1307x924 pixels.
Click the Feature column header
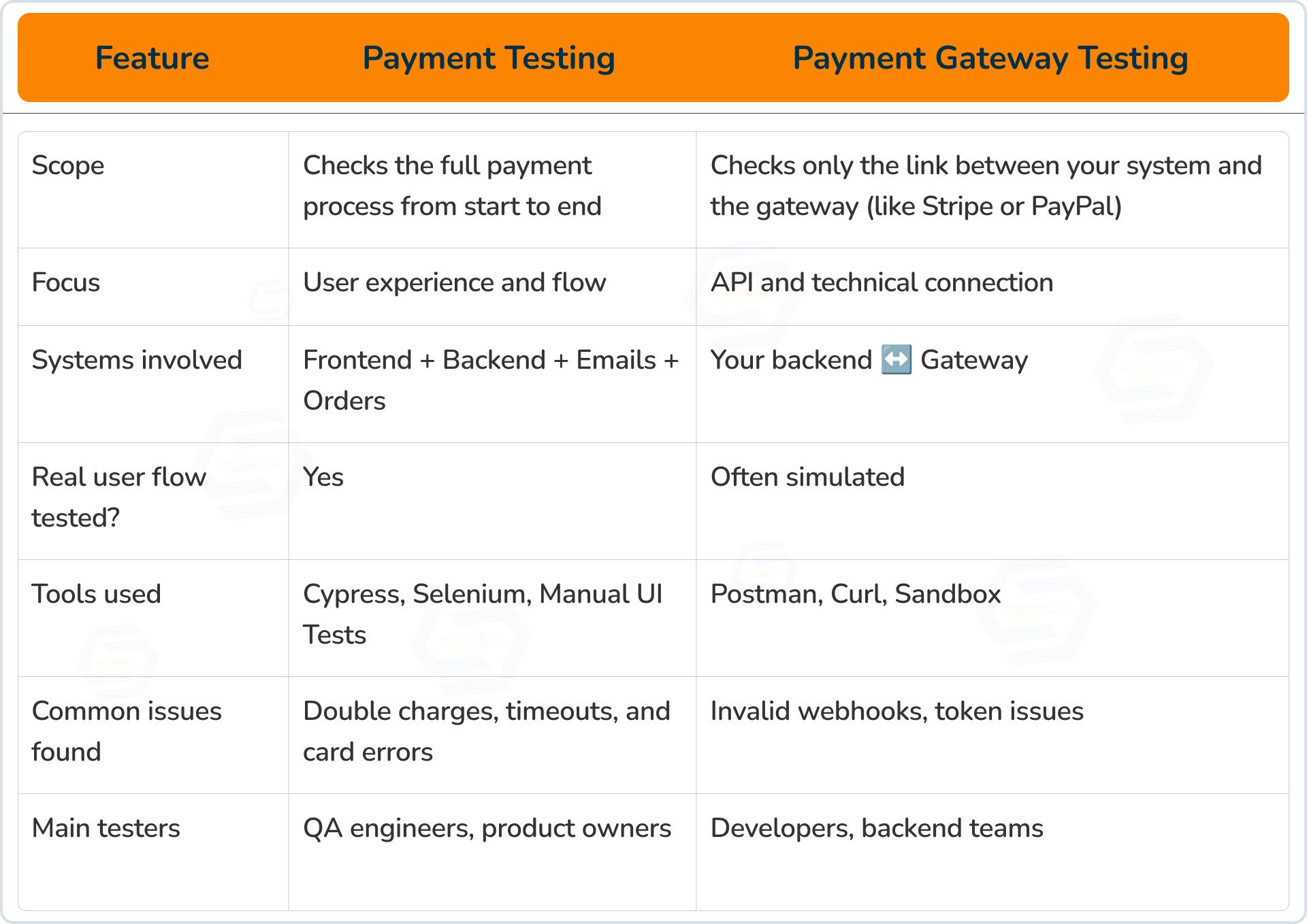152,58
